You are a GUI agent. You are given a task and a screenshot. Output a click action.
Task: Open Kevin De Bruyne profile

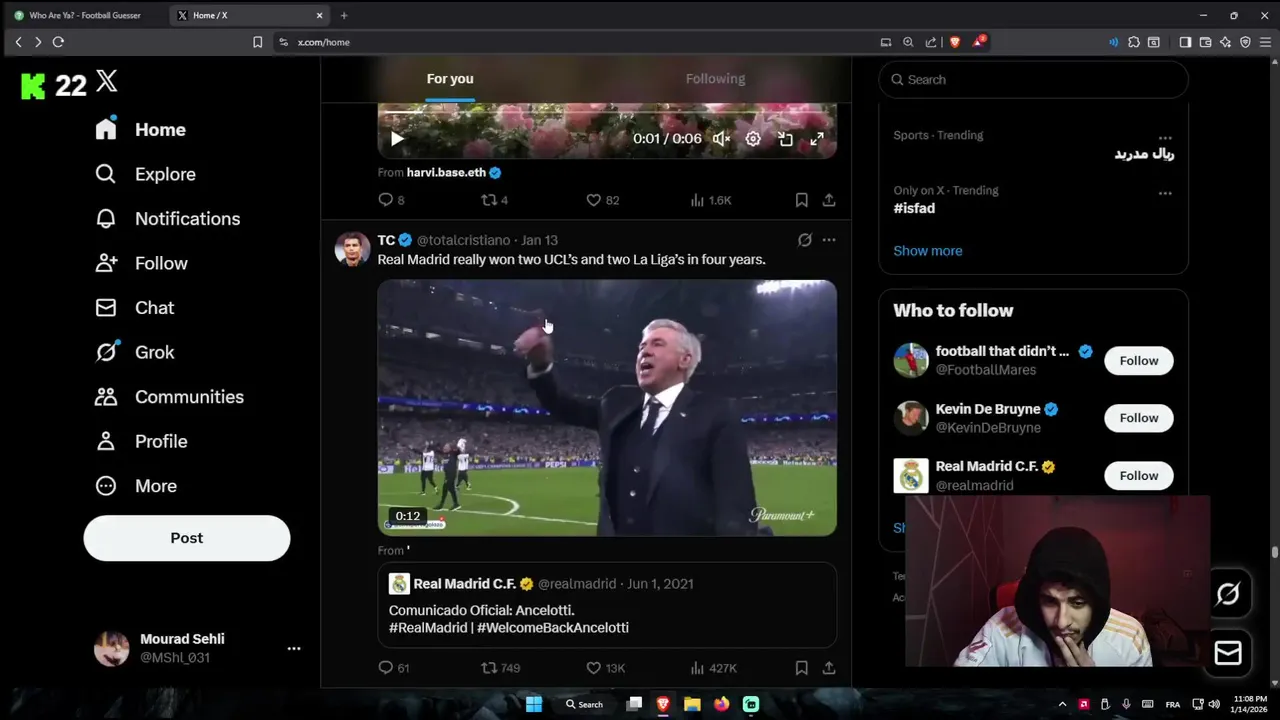click(x=988, y=409)
